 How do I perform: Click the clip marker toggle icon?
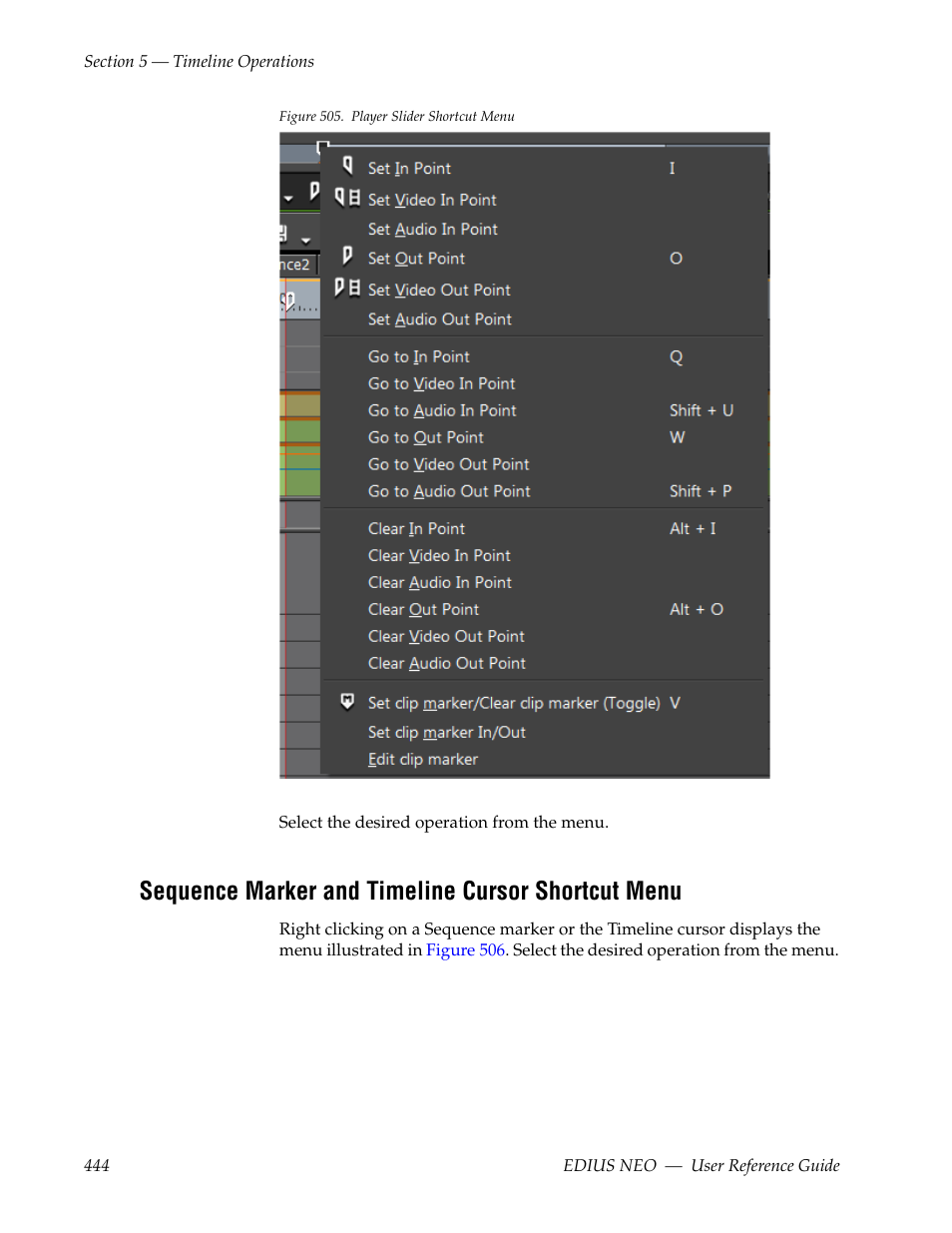click(347, 701)
